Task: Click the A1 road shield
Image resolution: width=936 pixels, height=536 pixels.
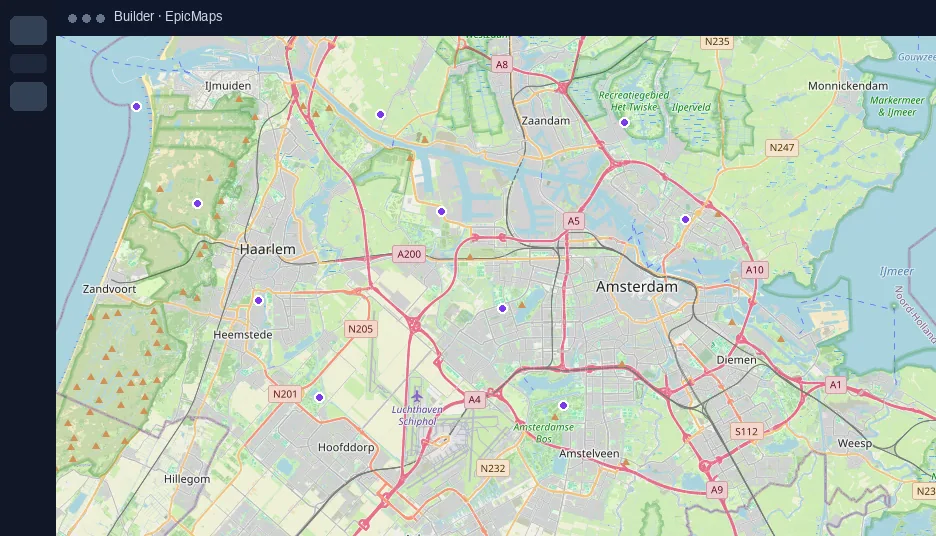Action: tap(835, 385)
